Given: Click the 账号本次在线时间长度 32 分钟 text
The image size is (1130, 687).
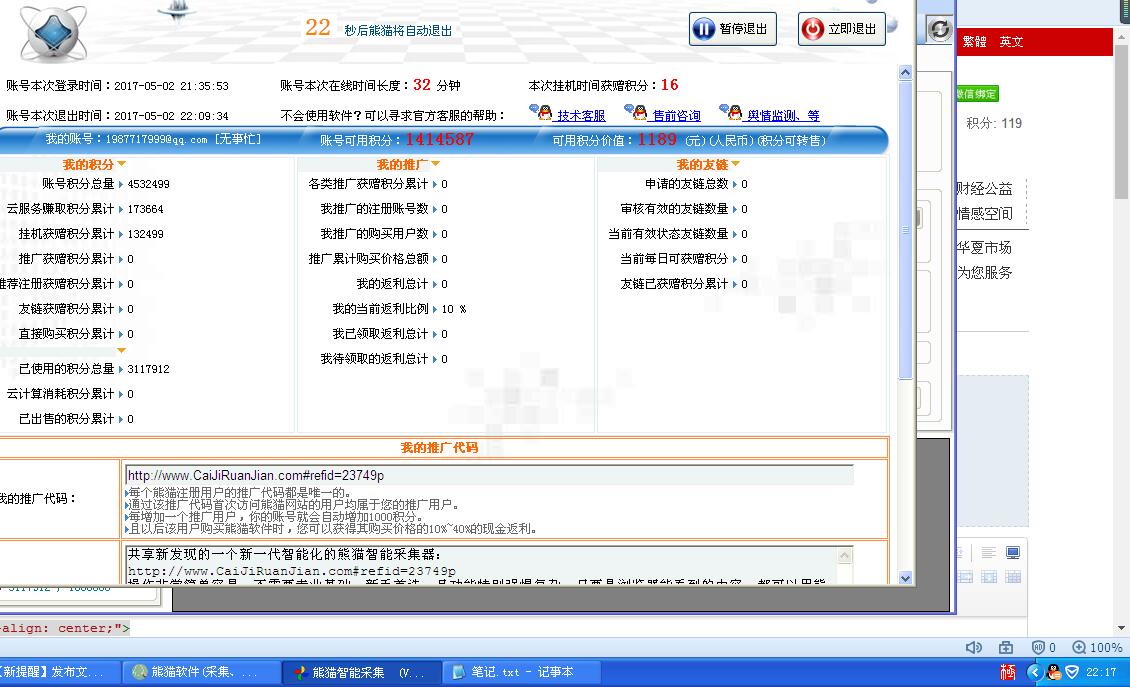Looking at the screenshot, I should 370,85.
